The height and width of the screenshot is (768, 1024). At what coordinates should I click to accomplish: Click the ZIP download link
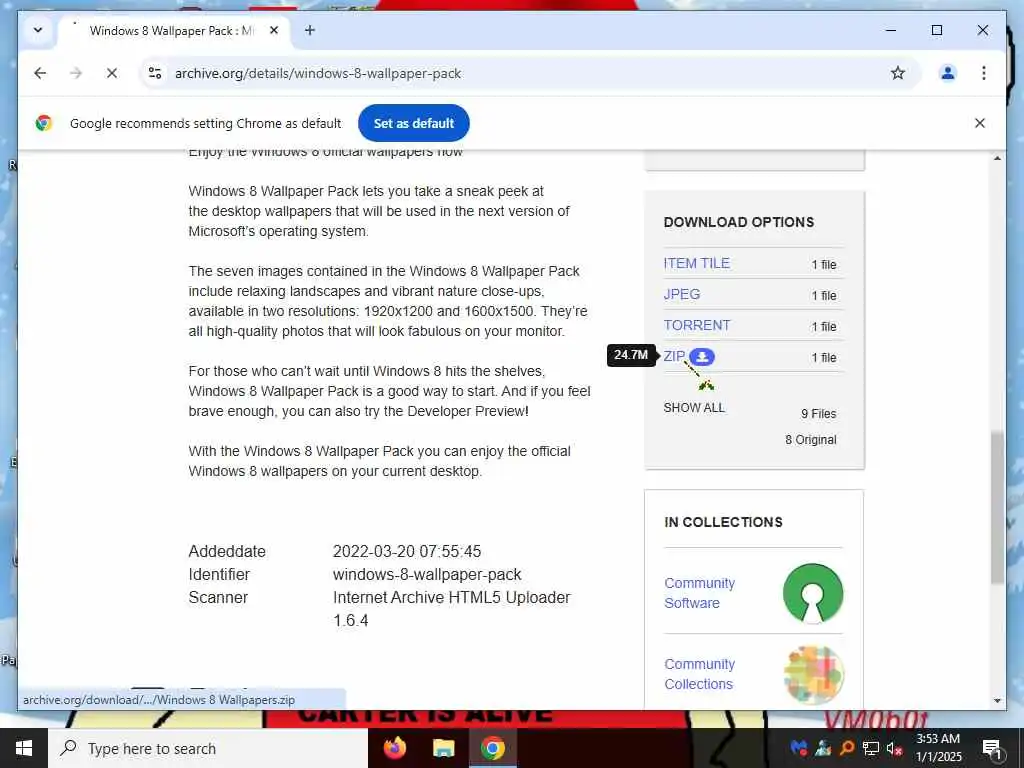click(x=673, y=356)
